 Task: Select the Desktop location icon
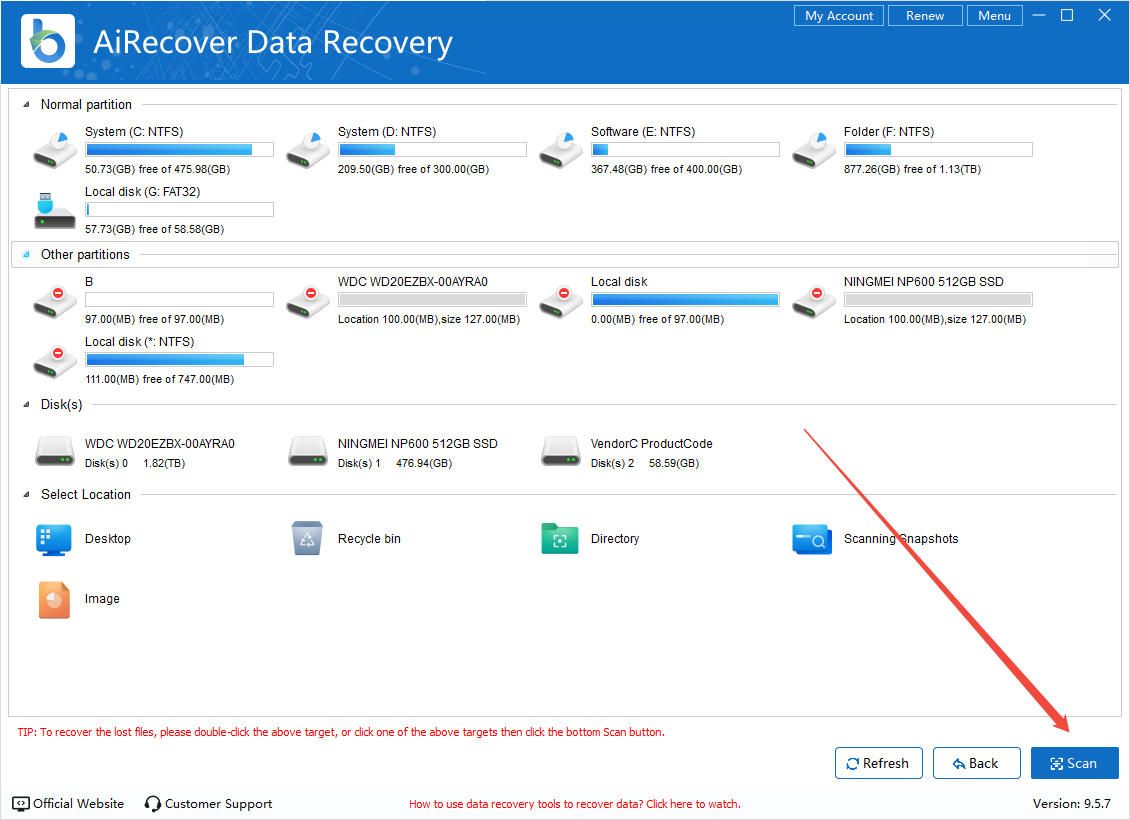click(55, 538)
